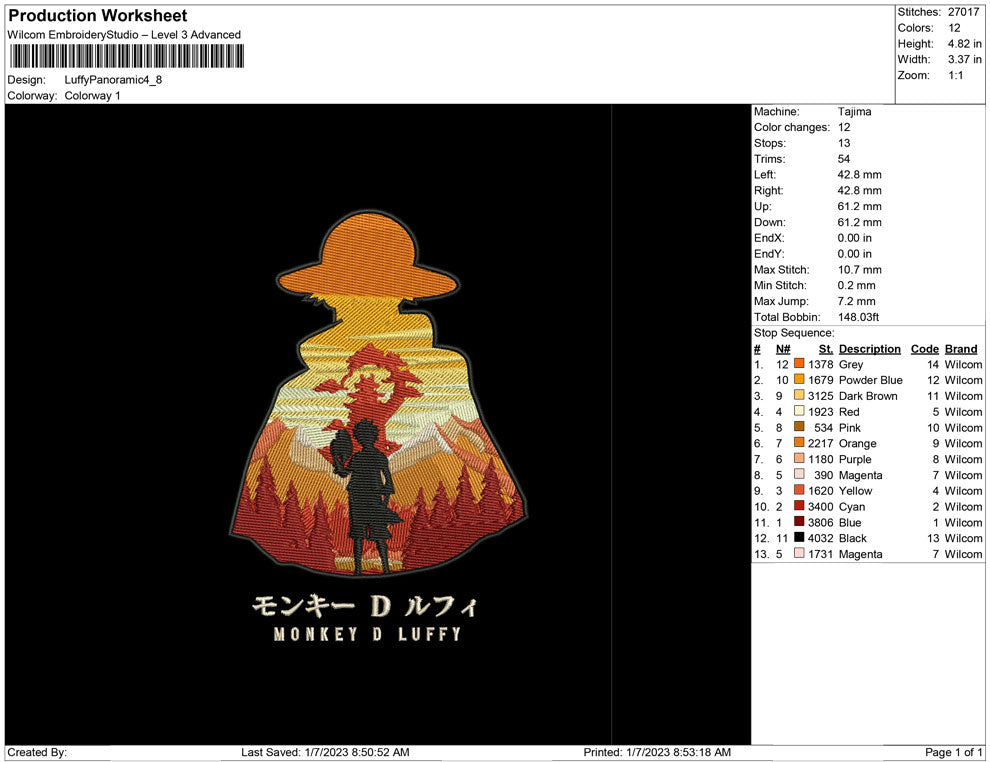This screenshot has height=762, width=990.
Task: Click the Up value '61.2 mm'
Action: pos(859,206)
